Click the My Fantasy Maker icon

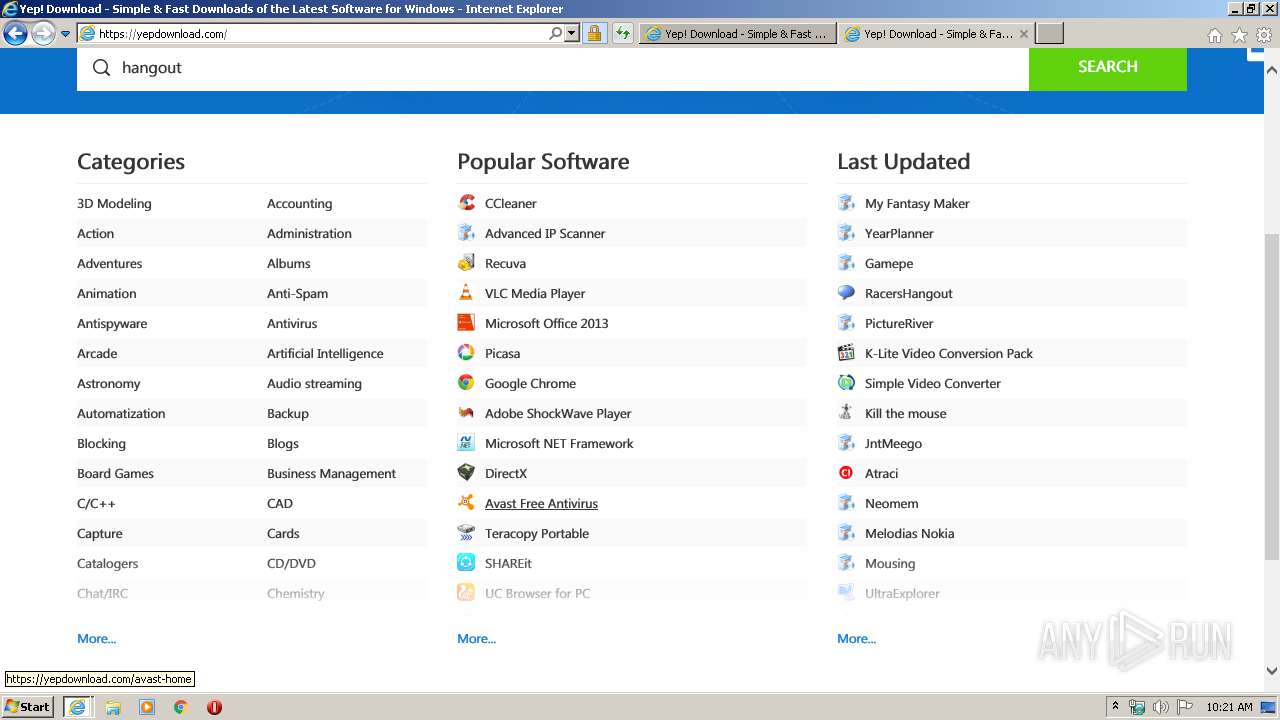846,203
